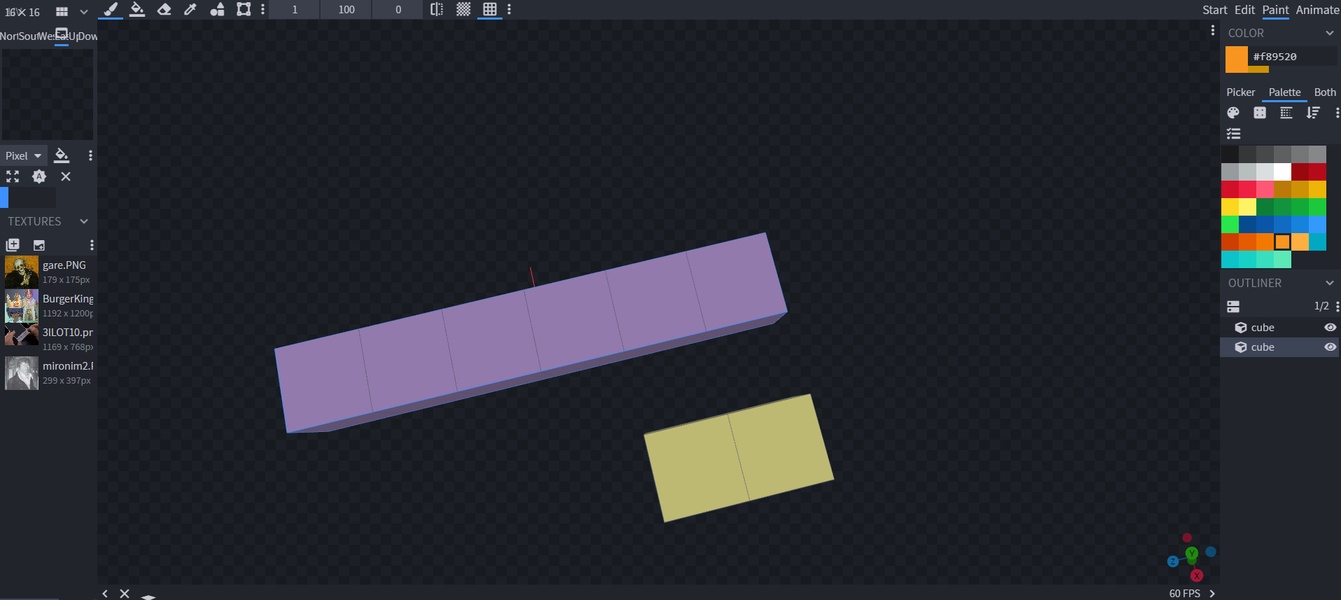Choose the Eraser tool

164,9
